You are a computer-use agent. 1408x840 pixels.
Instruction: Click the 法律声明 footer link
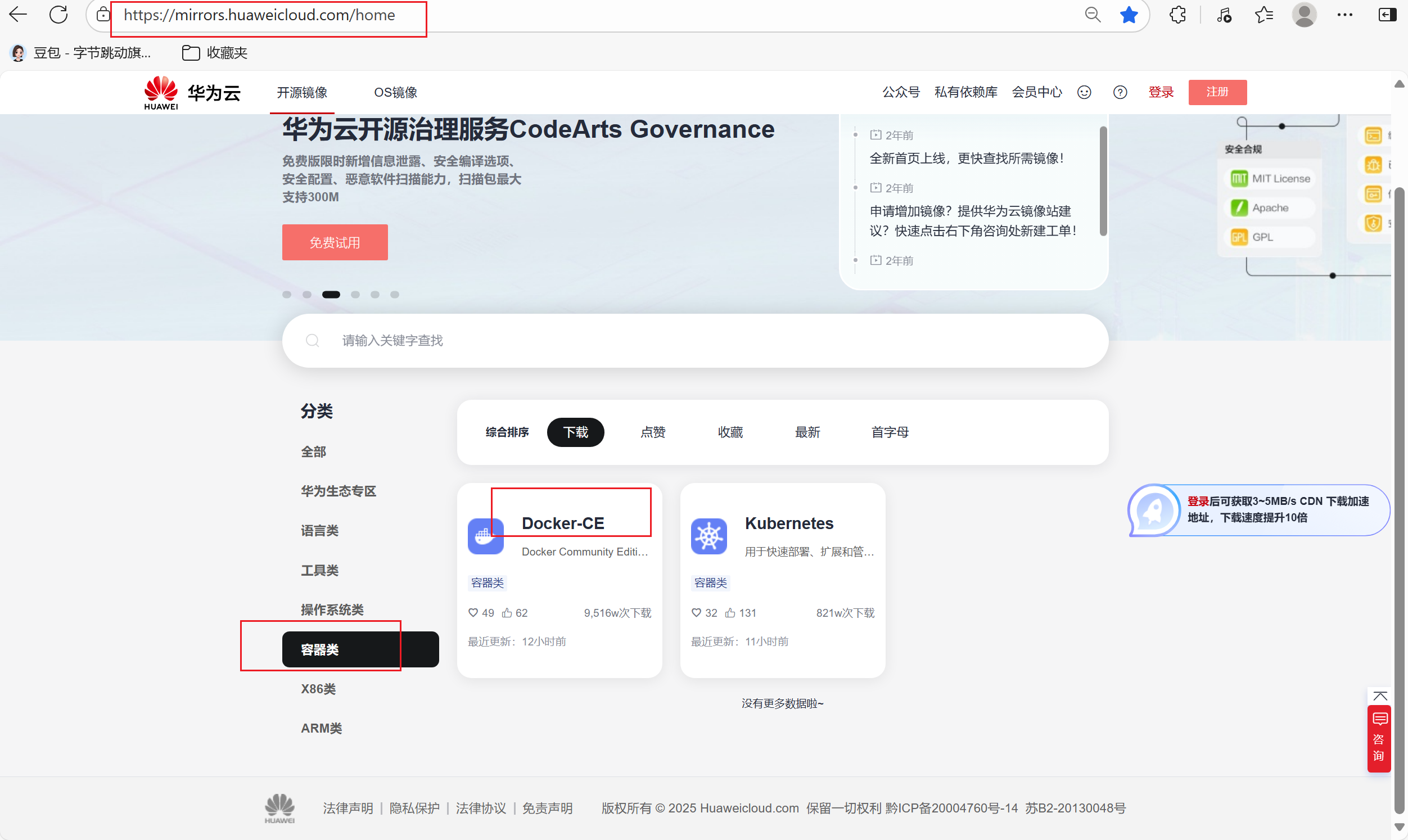click(x=348, y=808)
